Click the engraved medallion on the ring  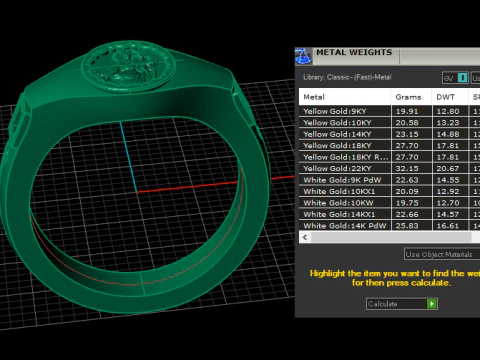pos(128,66)
